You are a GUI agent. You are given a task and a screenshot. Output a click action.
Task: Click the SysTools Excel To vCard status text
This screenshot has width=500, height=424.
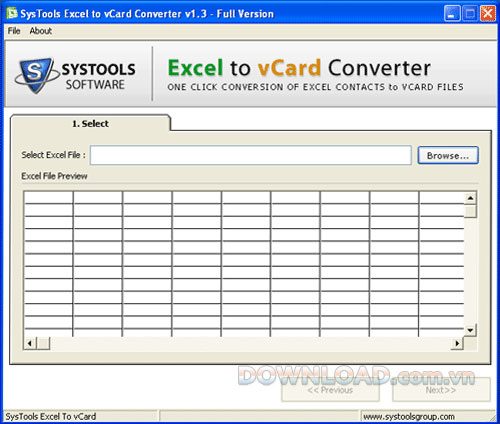coord(51,417)
